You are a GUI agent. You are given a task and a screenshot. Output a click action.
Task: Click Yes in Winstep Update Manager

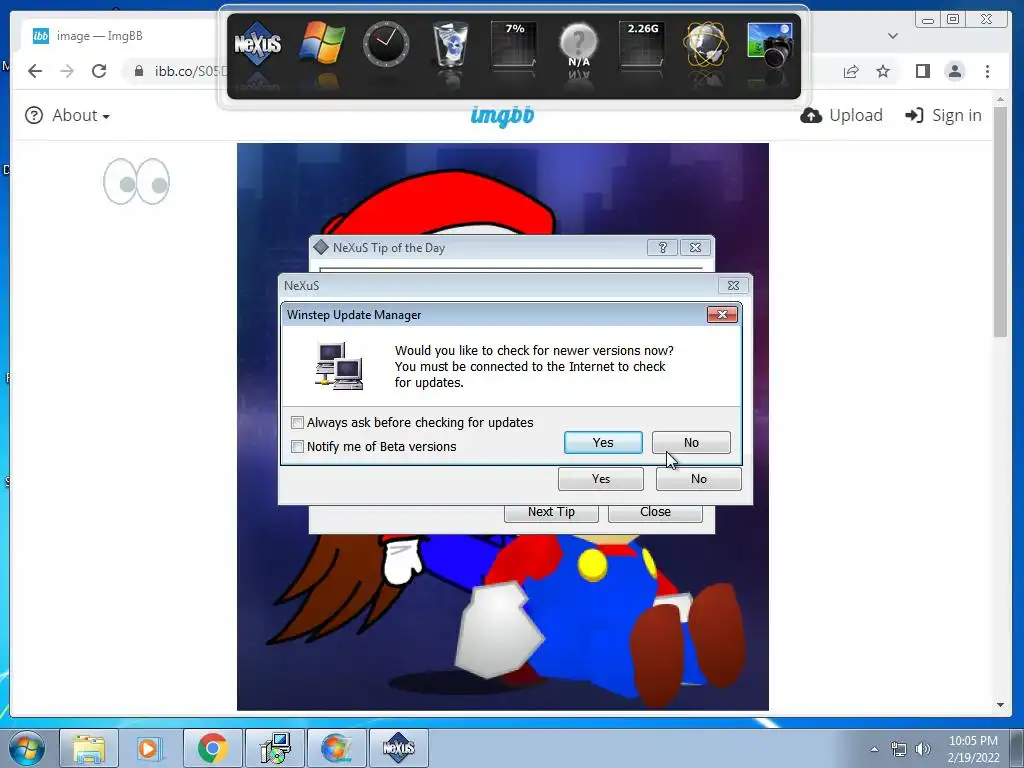coord(603,443)
